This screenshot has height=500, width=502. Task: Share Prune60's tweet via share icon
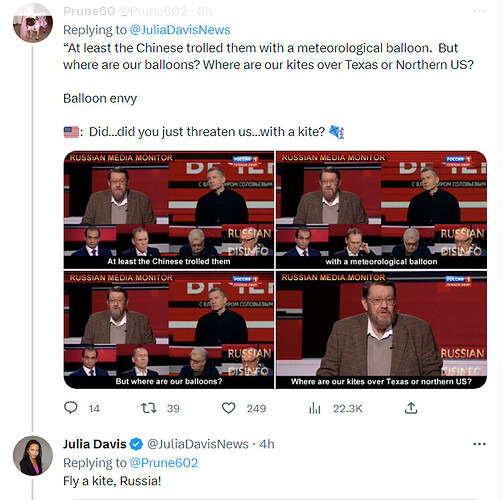pos(411,408)
